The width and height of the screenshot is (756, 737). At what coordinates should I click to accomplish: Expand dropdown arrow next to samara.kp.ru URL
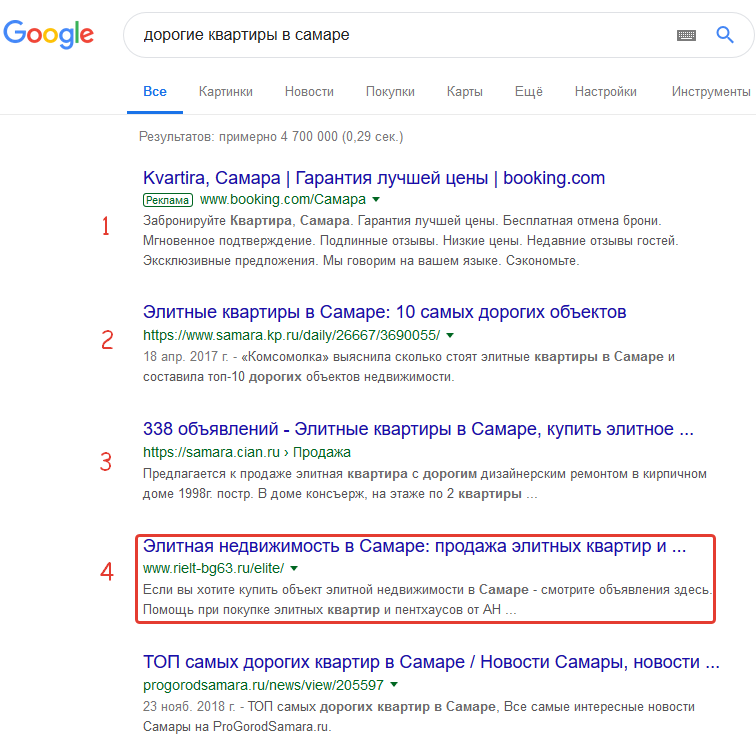[x=450, y=335]
